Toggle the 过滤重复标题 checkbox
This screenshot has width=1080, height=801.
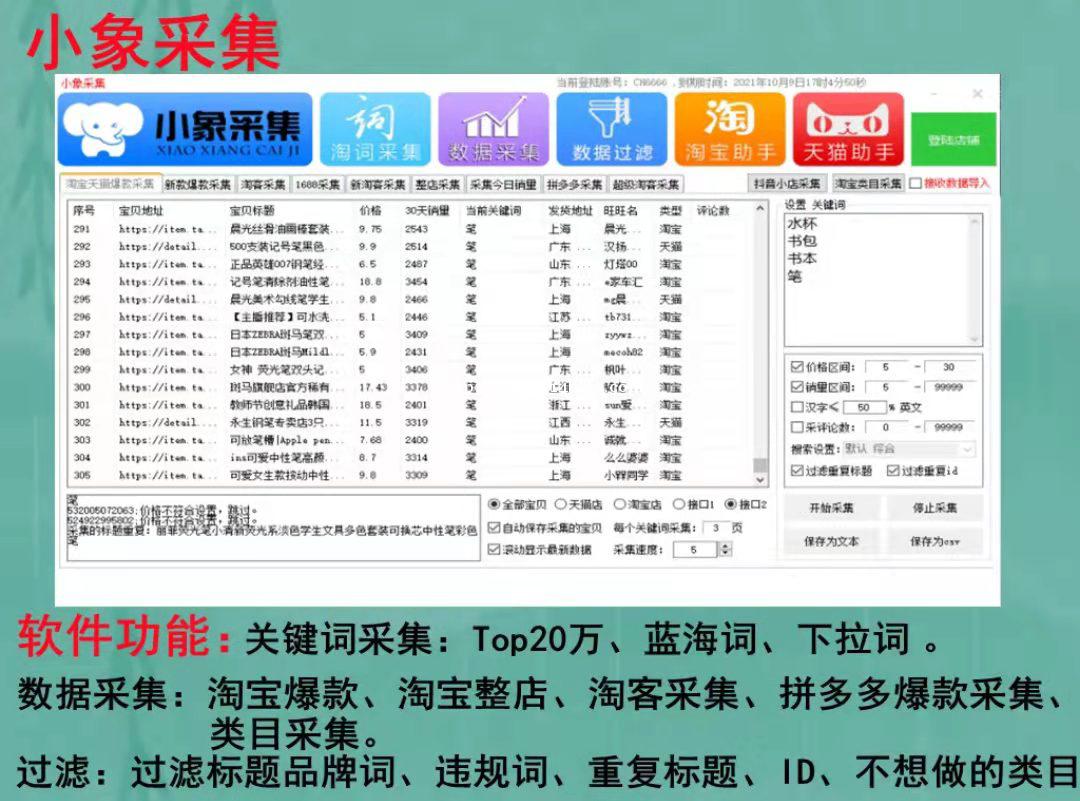796,470
